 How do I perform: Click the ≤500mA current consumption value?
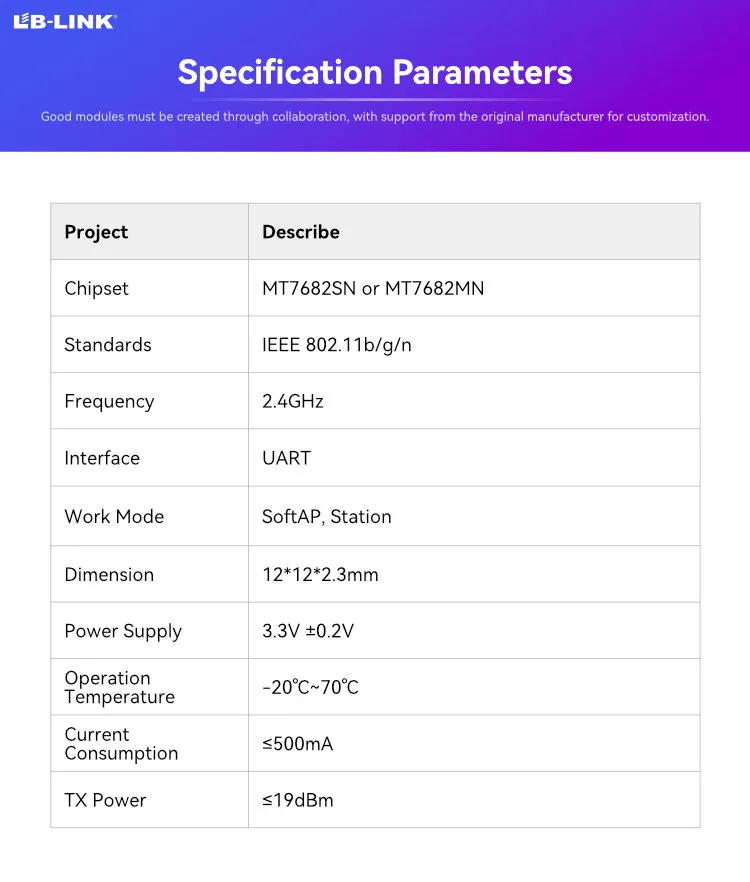[x=298, y=744]
